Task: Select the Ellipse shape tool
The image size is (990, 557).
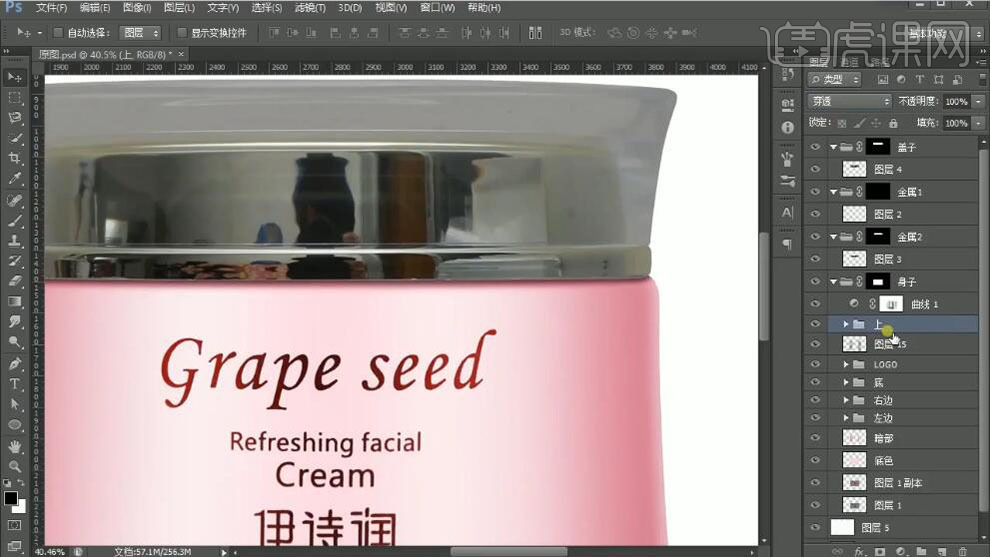Action: point(15,424)
